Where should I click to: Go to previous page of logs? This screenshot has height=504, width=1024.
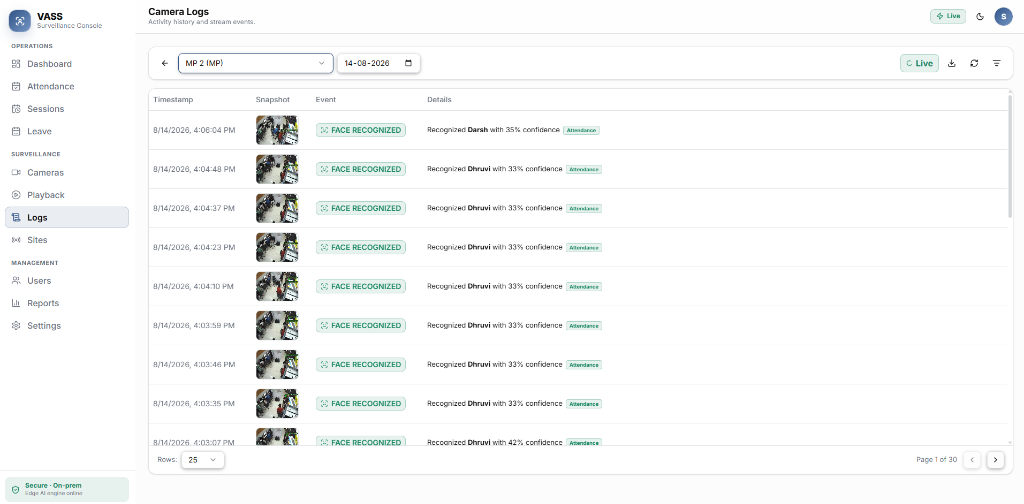pos(972,460)
